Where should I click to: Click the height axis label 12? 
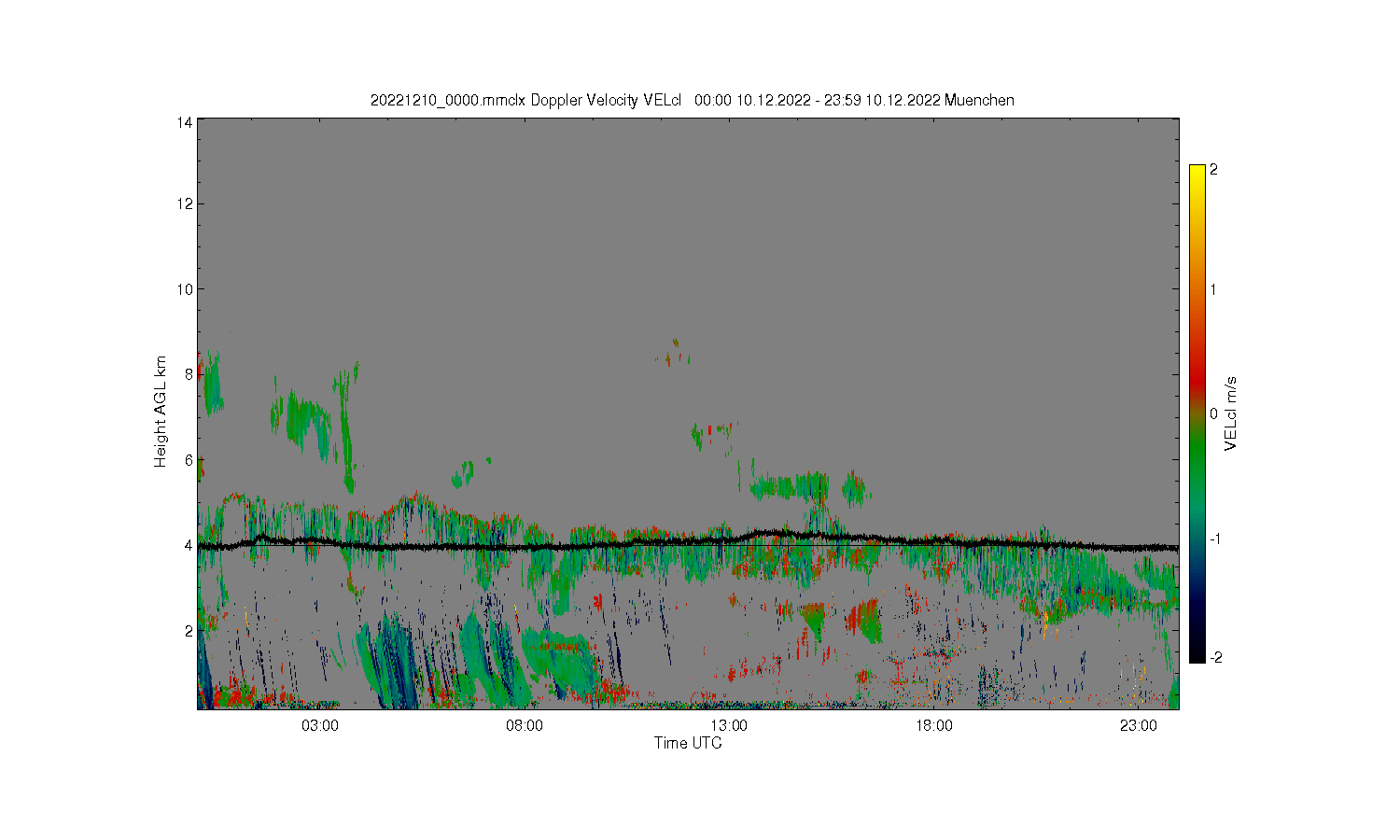(x=185, y=204)
